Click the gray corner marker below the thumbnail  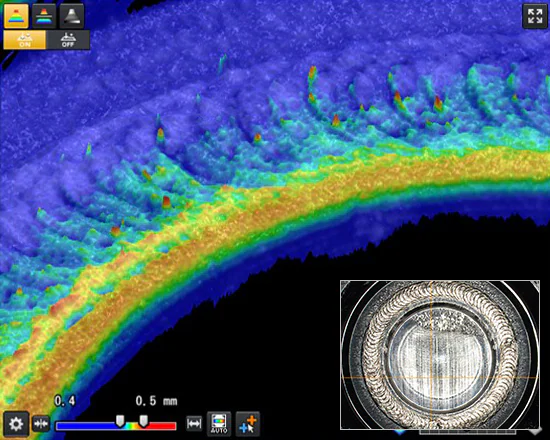[x=535, y=432]
